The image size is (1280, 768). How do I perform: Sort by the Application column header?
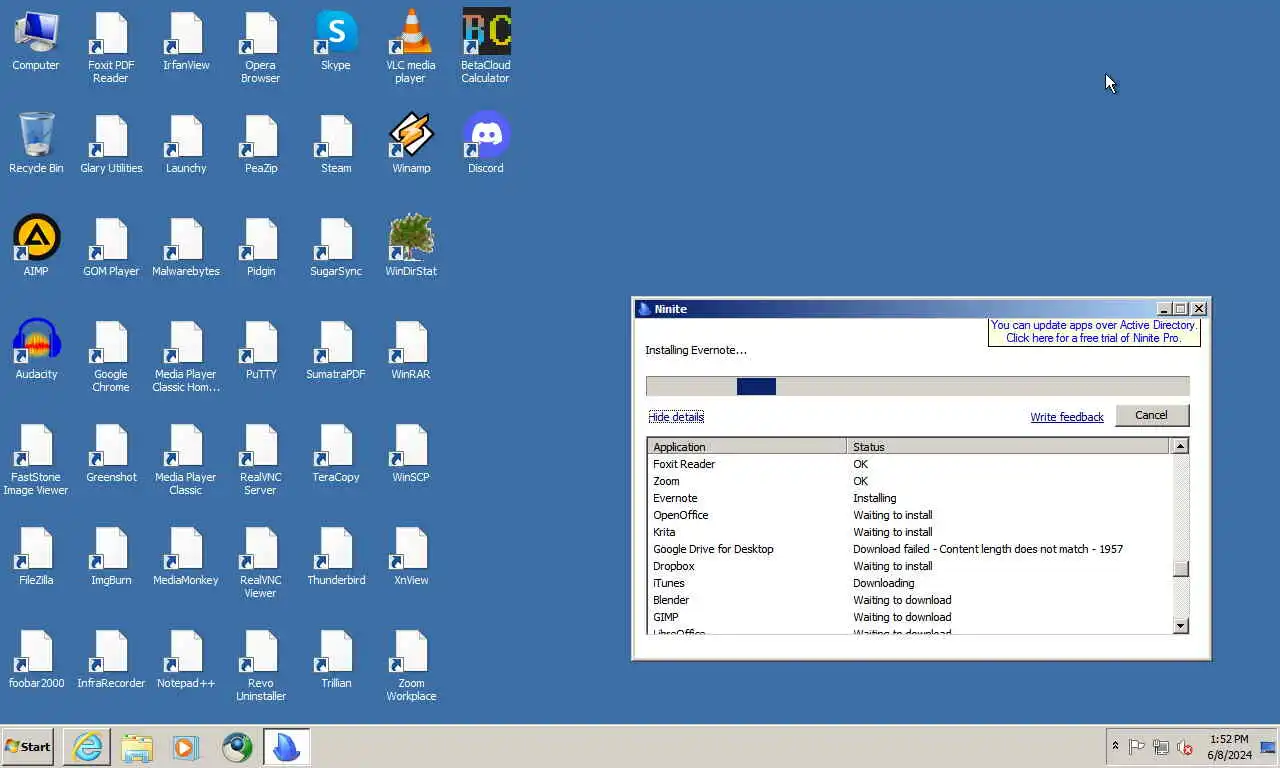tap(747, 446)
